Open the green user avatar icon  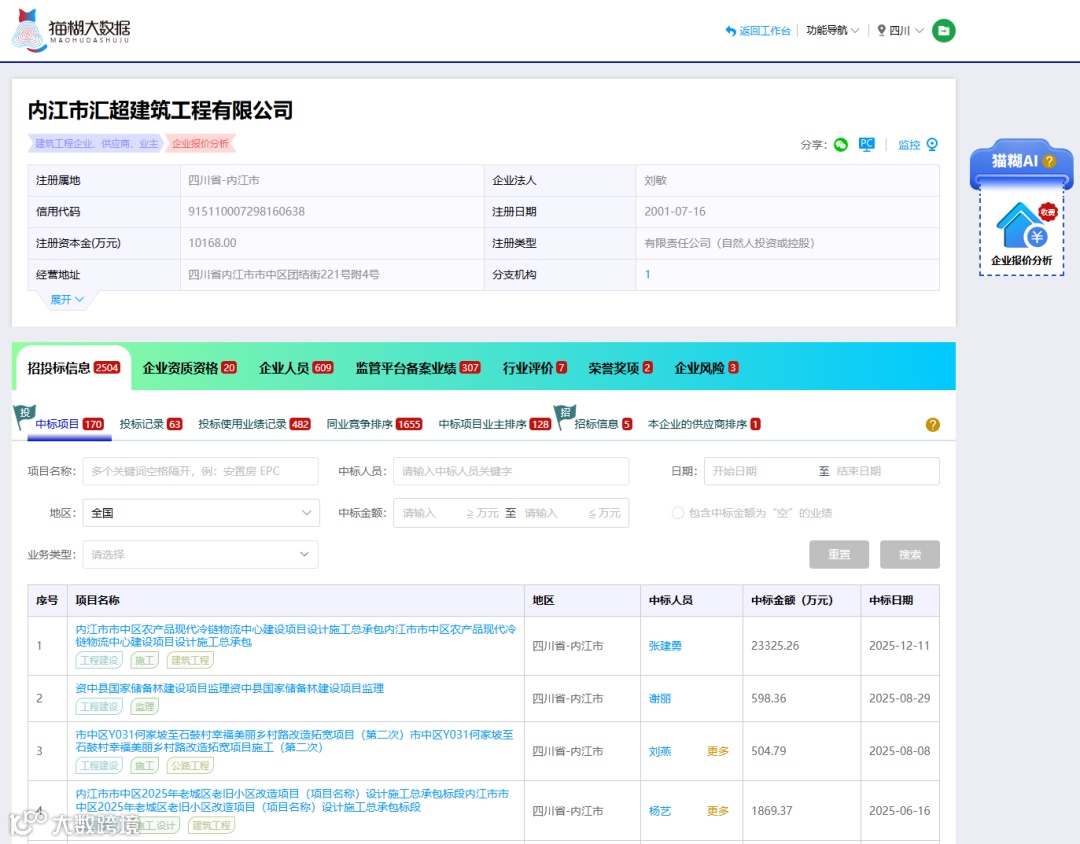click(x=943, y=30)
